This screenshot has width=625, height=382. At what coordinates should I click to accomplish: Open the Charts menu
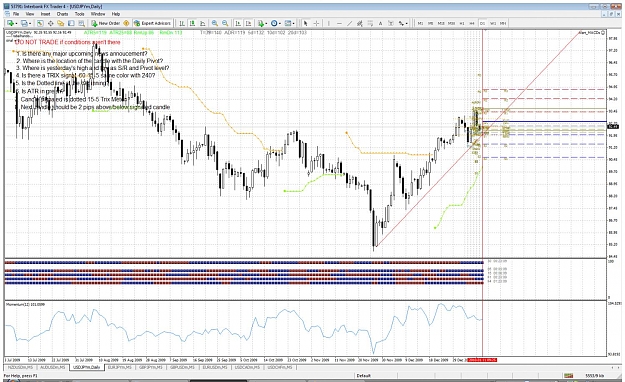[x=62, y=14]
